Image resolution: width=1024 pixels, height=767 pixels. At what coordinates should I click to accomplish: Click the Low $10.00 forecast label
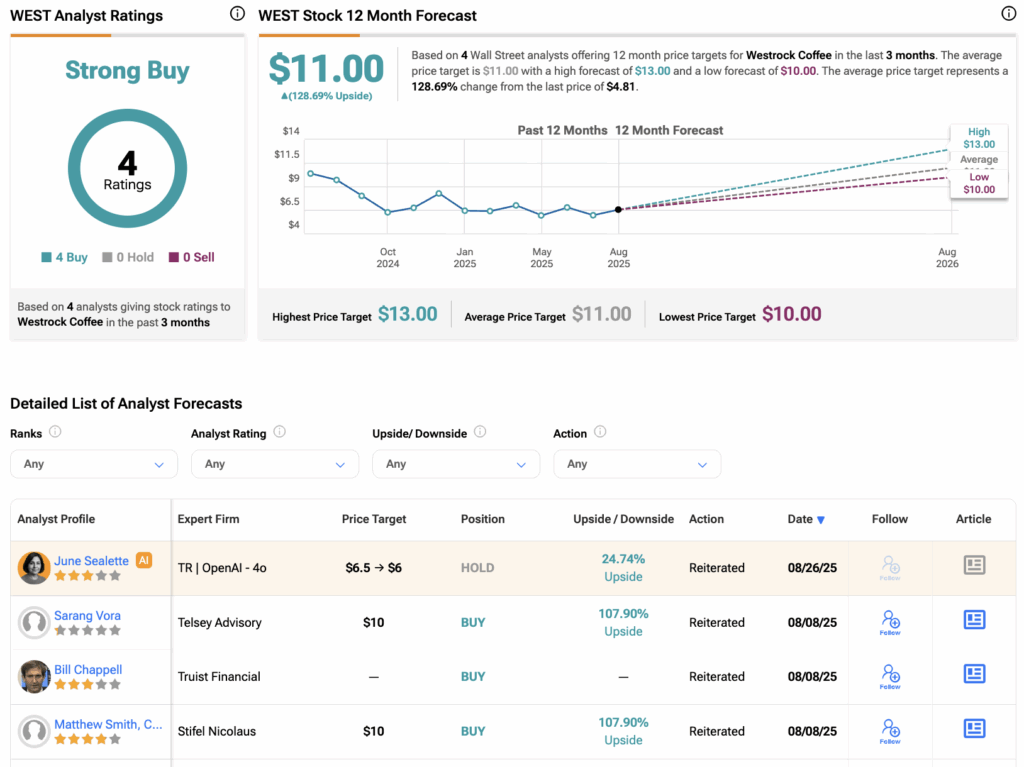979,184
